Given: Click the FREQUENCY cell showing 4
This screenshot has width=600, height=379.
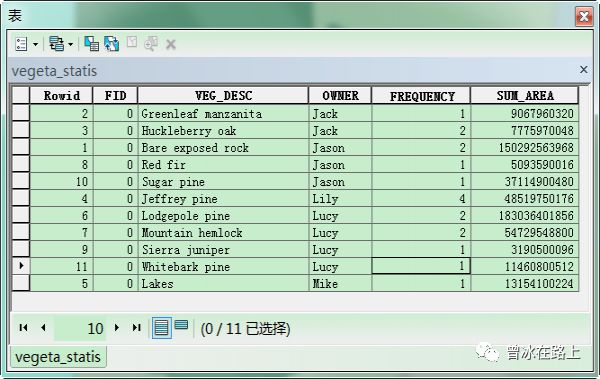Looking at the screenshot, I should click(x=421, y=199).
